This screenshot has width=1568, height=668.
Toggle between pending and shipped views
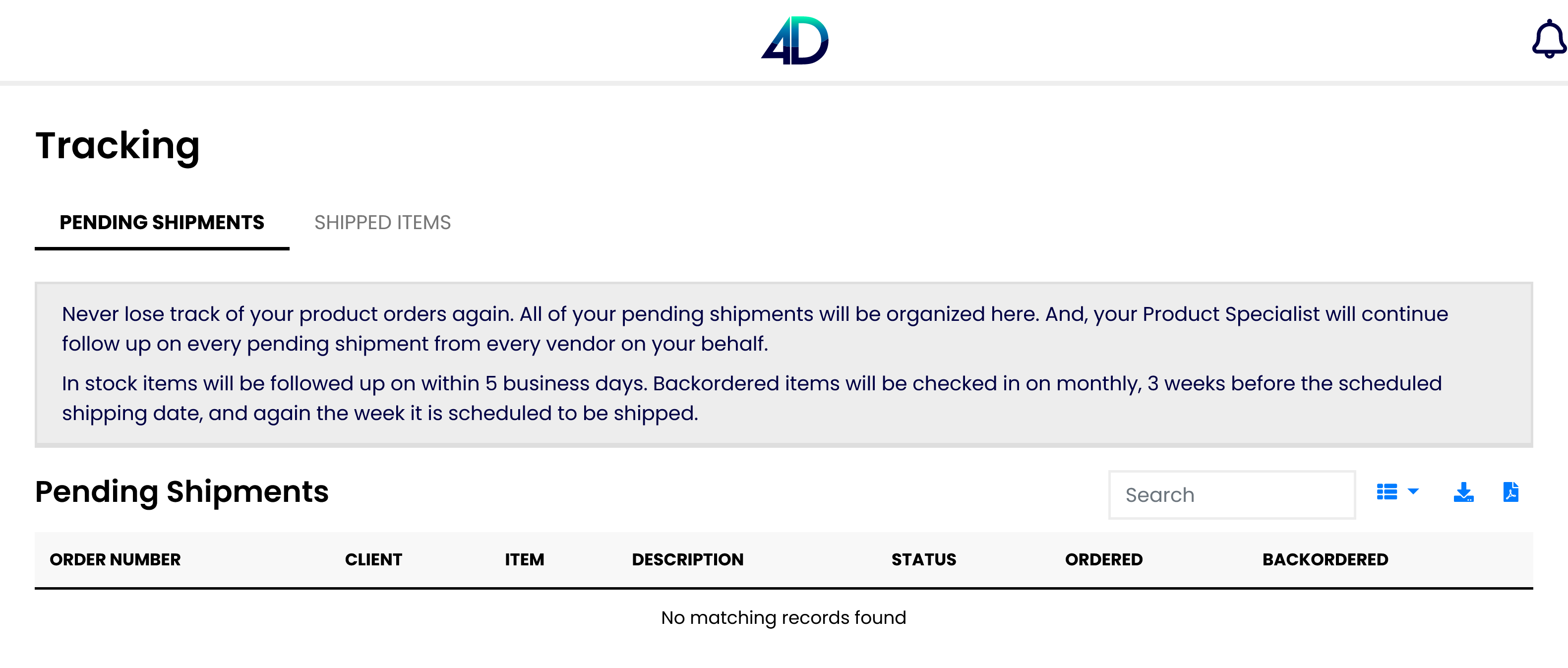(383, 222)
